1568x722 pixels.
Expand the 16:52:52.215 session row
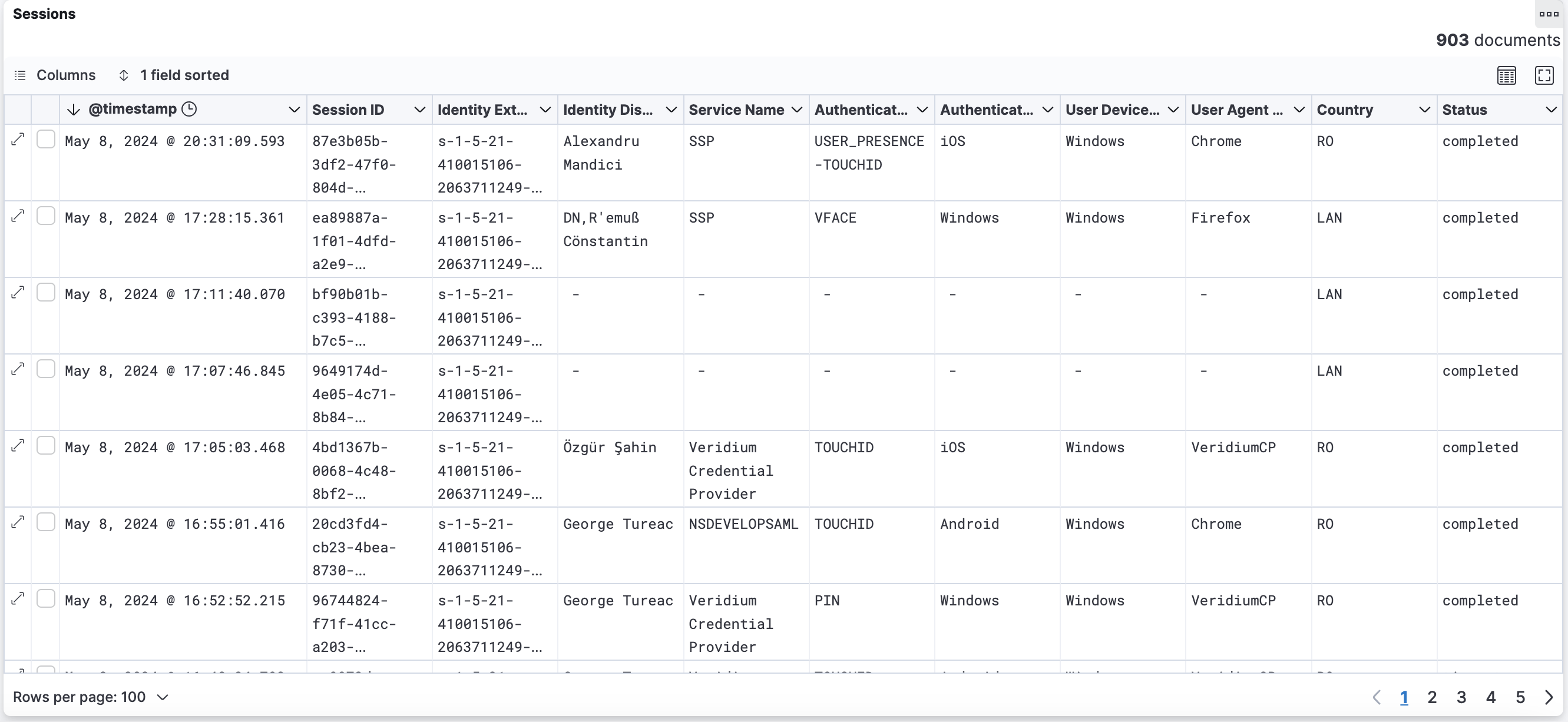(18, 599)
